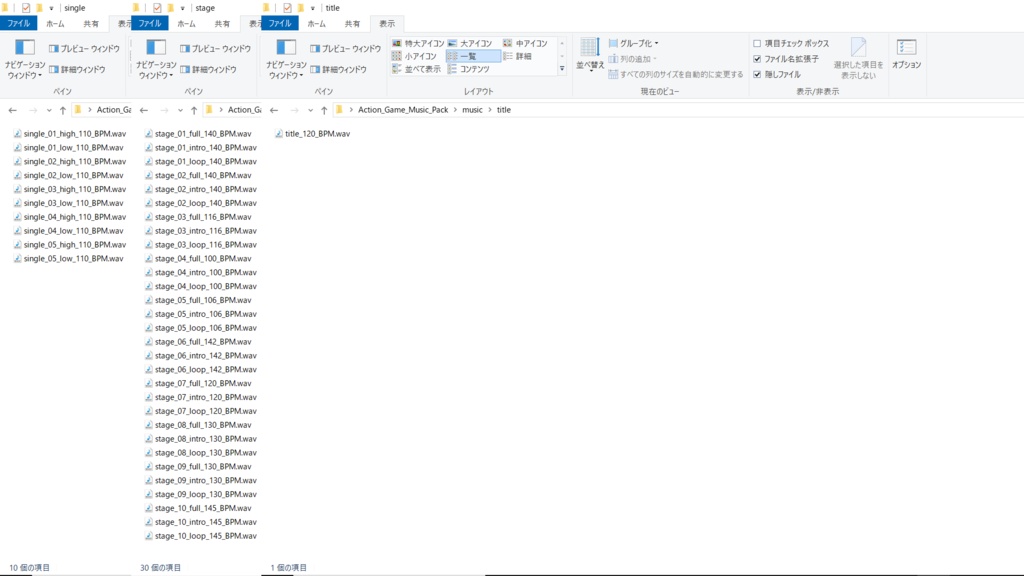Select details layout (詳細)
This screenshot has width=1024, height=576.
pyautogui.click(x=517, y=56)
